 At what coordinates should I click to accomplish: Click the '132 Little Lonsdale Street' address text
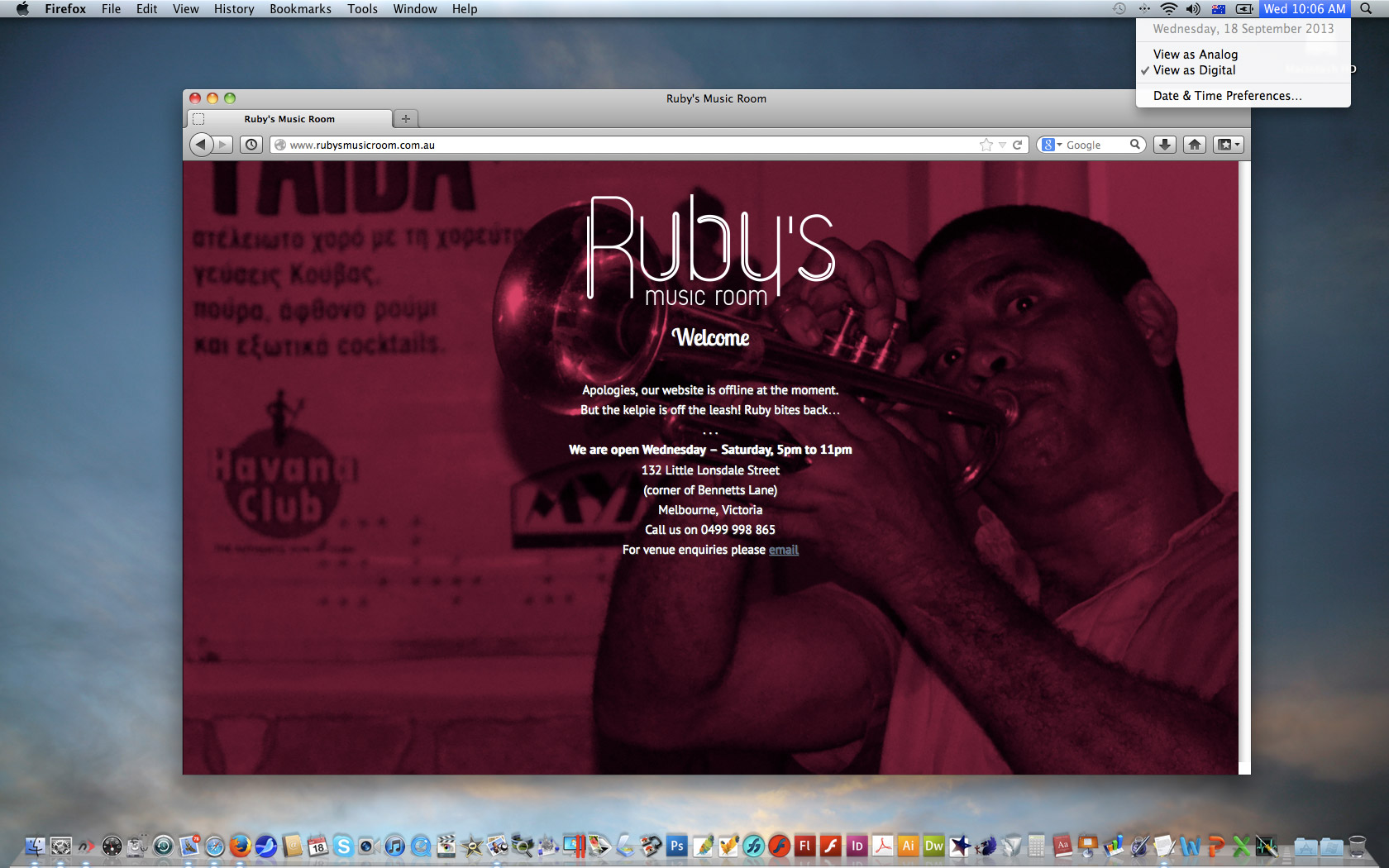pyautogui.click(x=710, y=470)
